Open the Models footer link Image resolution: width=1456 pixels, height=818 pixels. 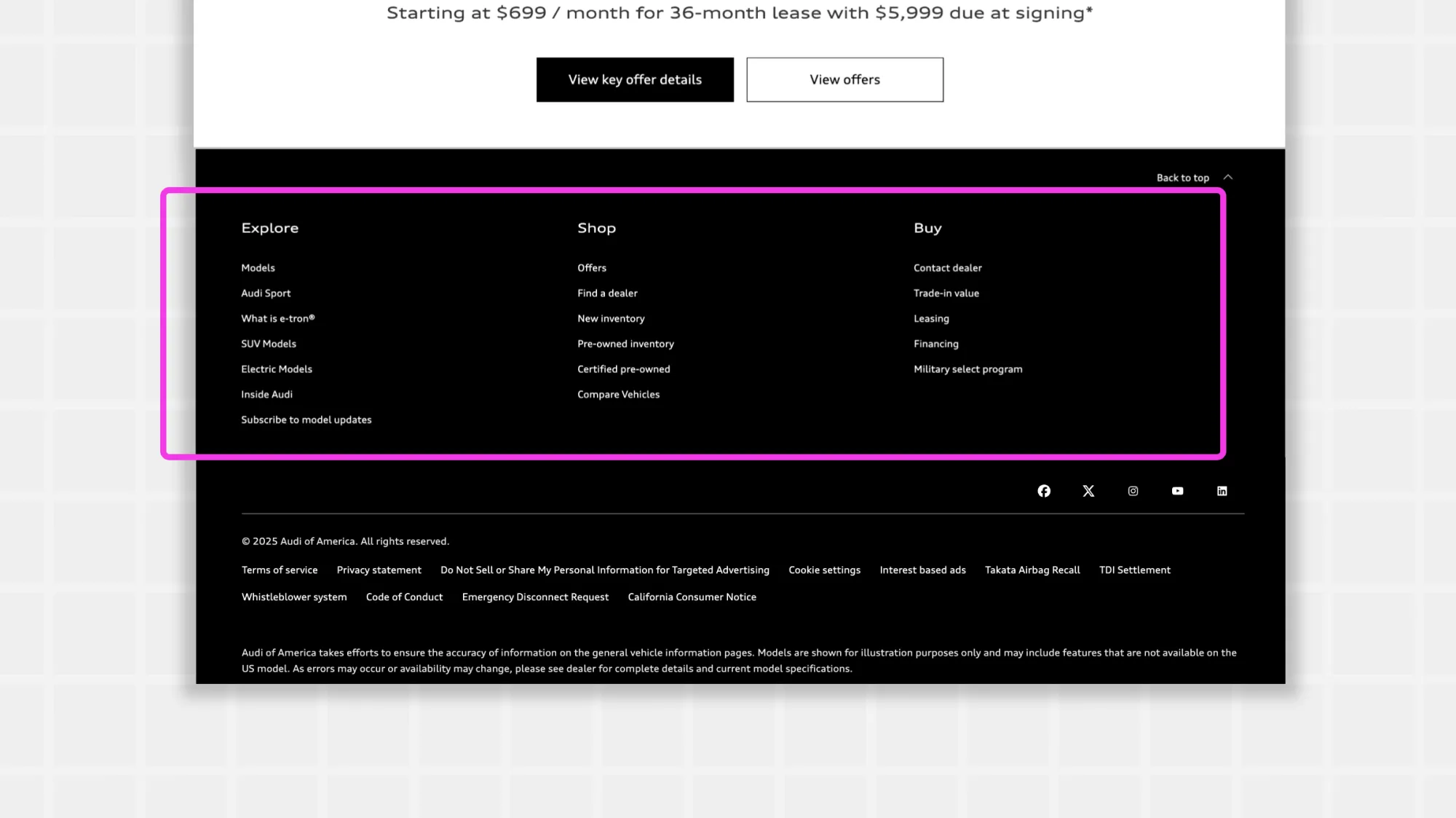pos(258,268)
